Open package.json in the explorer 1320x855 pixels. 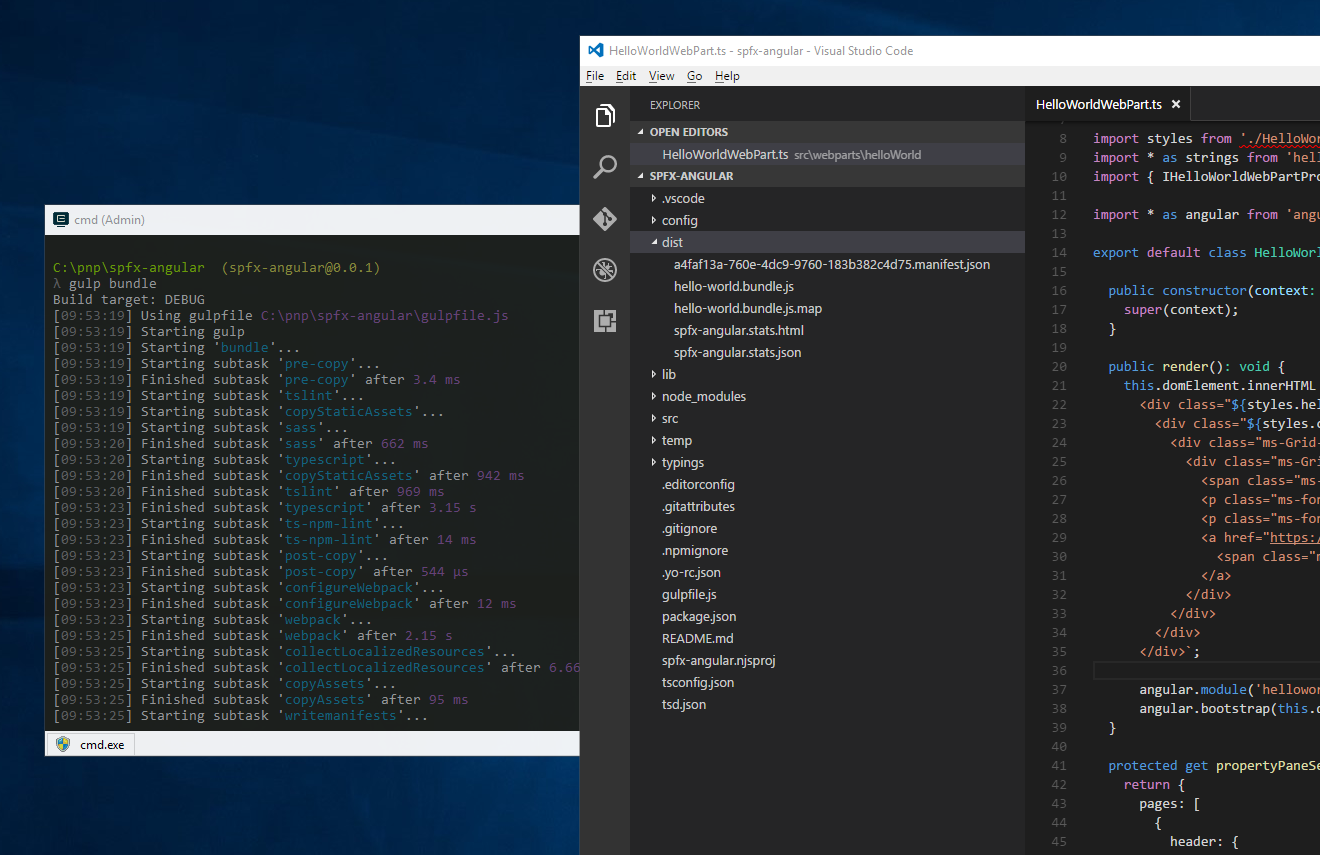(699, 616)
